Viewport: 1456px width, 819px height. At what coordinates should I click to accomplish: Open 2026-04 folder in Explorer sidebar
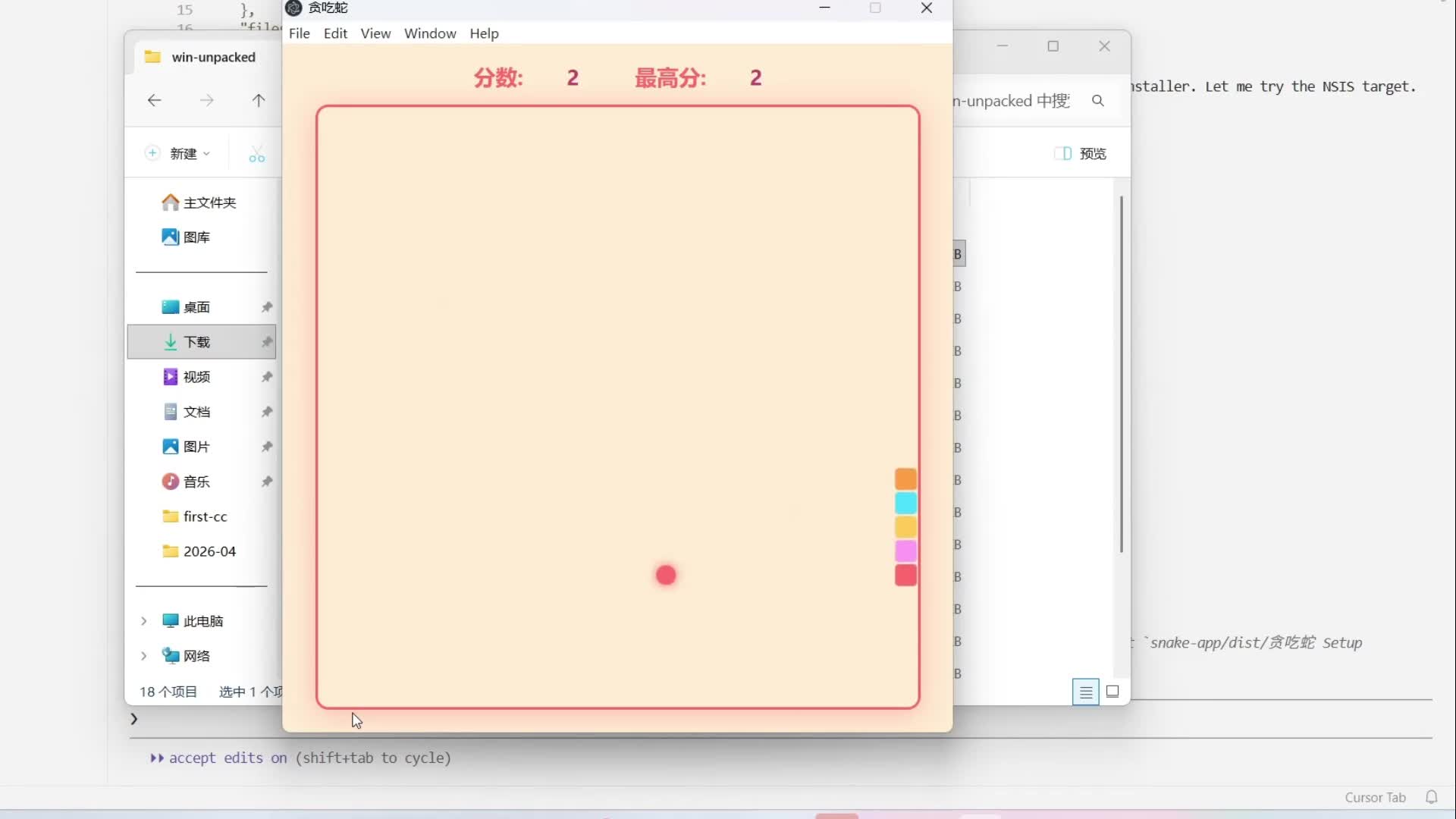(201, 551)
